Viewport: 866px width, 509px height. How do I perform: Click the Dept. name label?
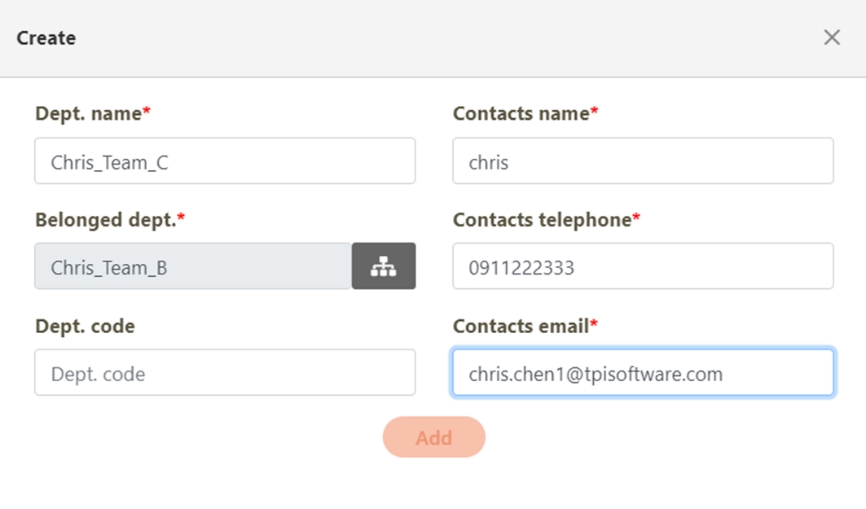[88, 114]
